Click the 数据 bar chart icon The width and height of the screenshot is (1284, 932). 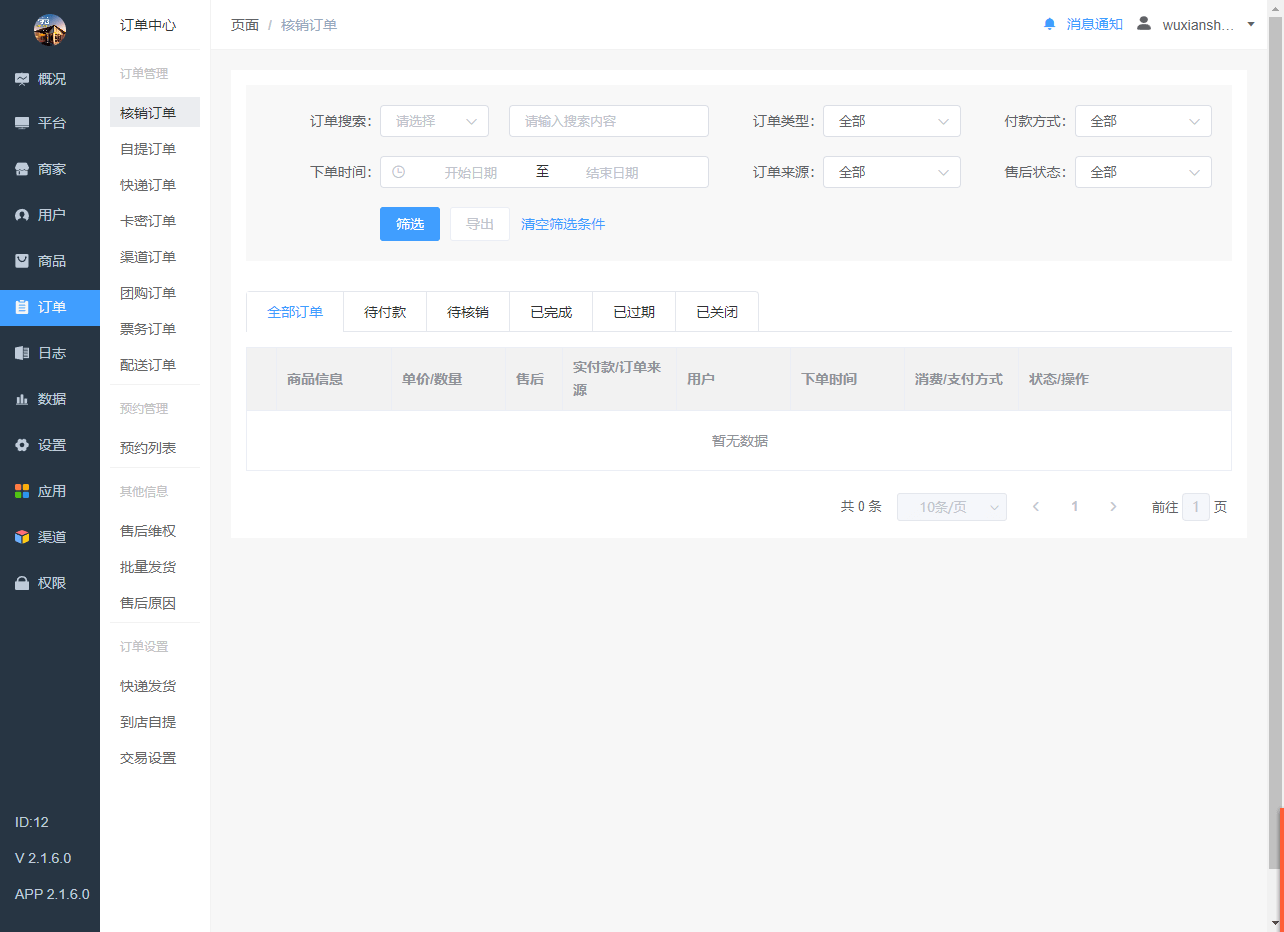[22, 399]
